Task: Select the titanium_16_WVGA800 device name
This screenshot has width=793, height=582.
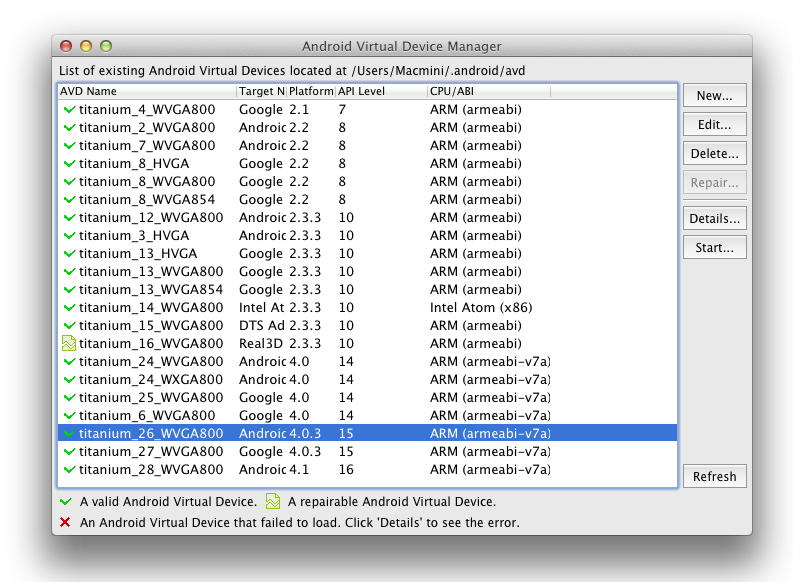Action: tap(151, 343)
